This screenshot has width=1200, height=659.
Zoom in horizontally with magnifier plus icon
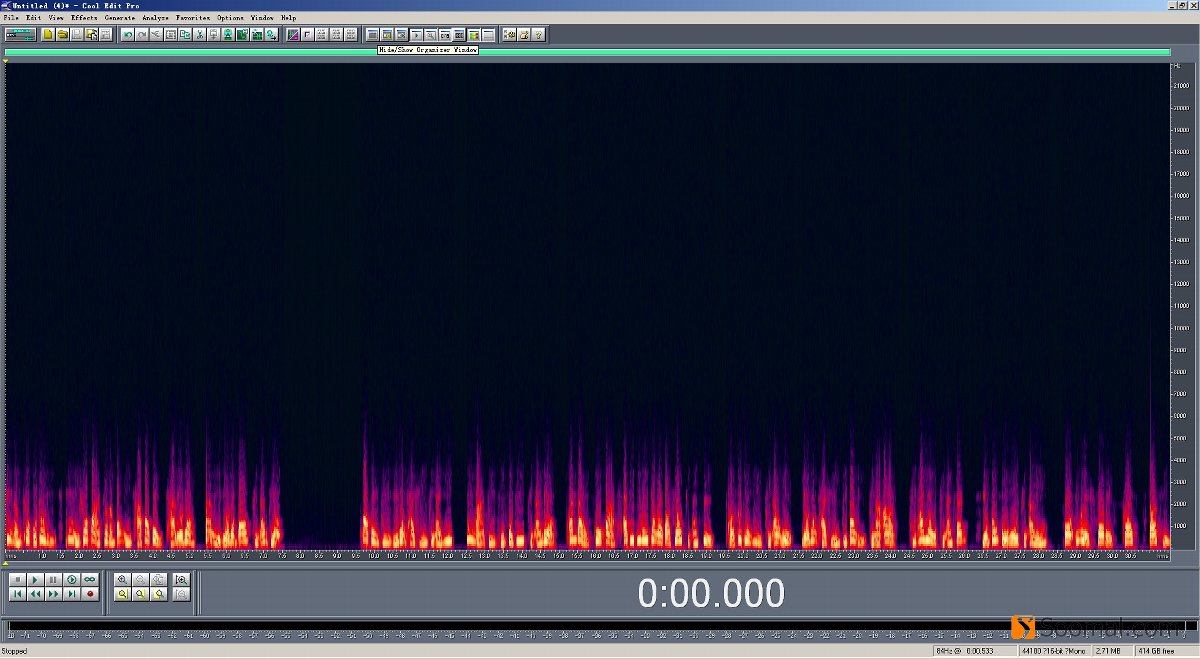(122, 580)
